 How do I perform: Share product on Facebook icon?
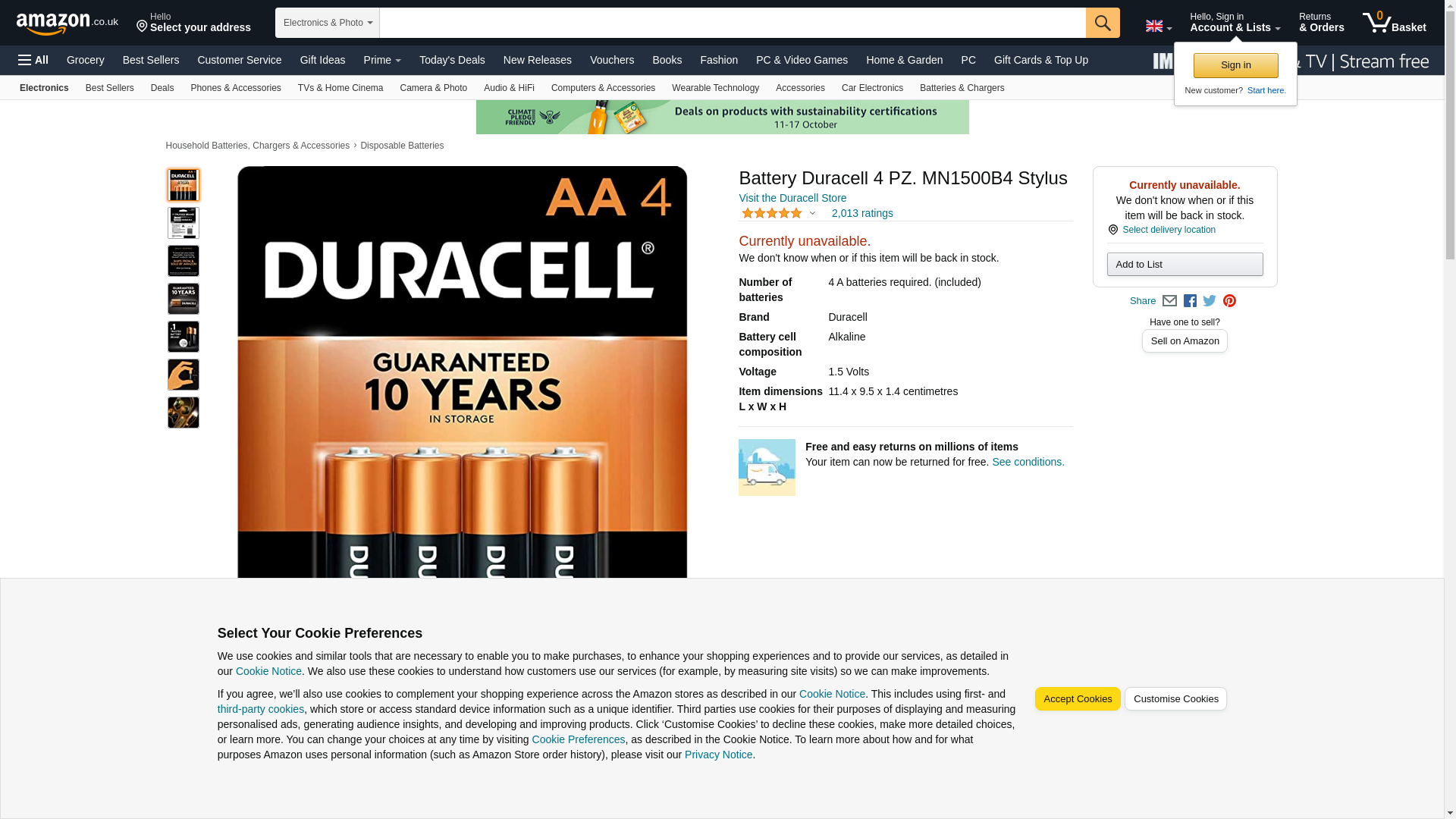[1190, 301]
